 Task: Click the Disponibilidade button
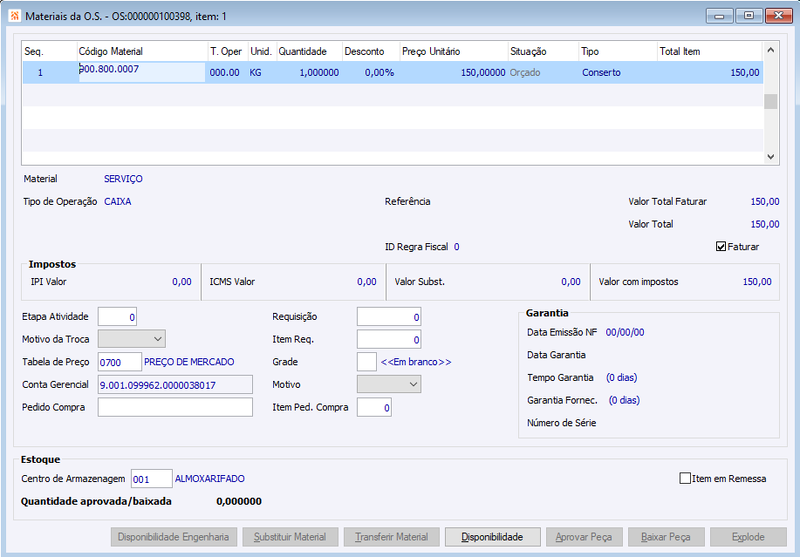point(492,537)
